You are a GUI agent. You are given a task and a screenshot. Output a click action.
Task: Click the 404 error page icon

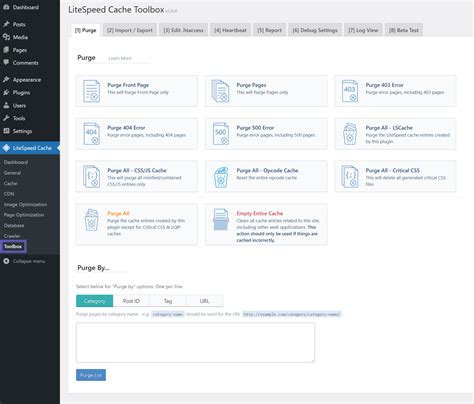91,134
